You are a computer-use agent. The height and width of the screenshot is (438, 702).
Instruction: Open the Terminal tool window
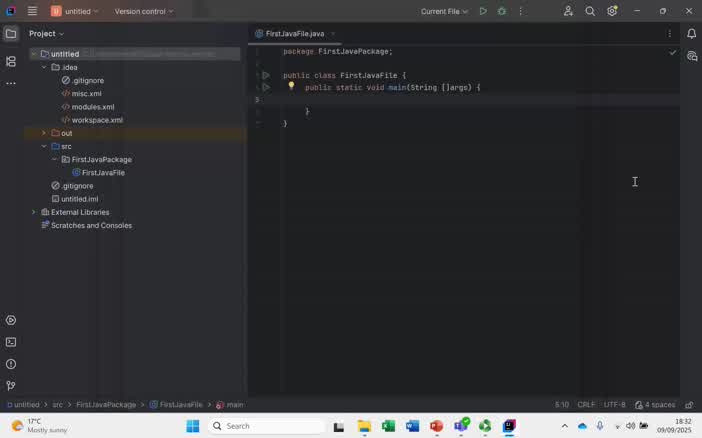point(11,342)
